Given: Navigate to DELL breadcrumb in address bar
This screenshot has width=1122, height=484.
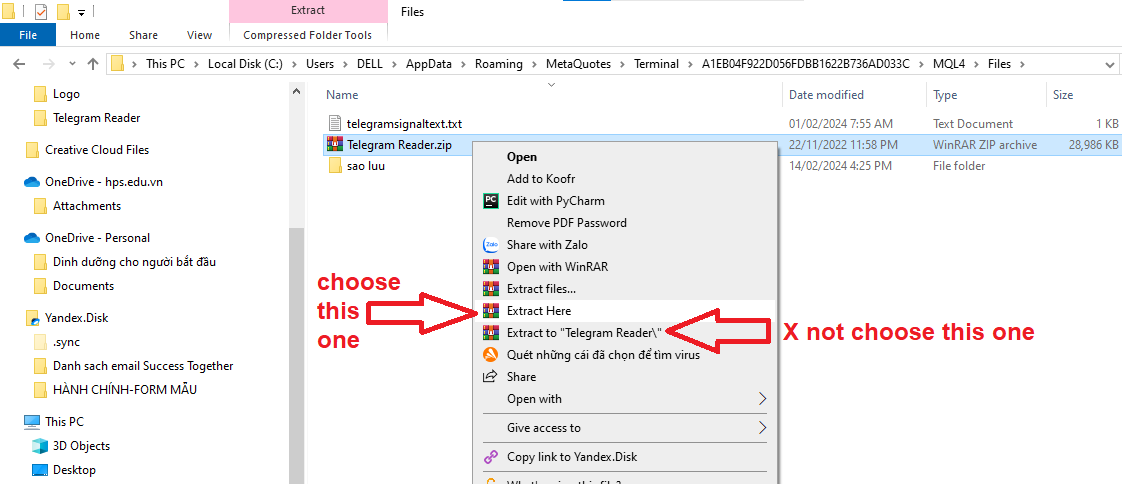Looking at the screenshot, I should (x=370, y=64).
